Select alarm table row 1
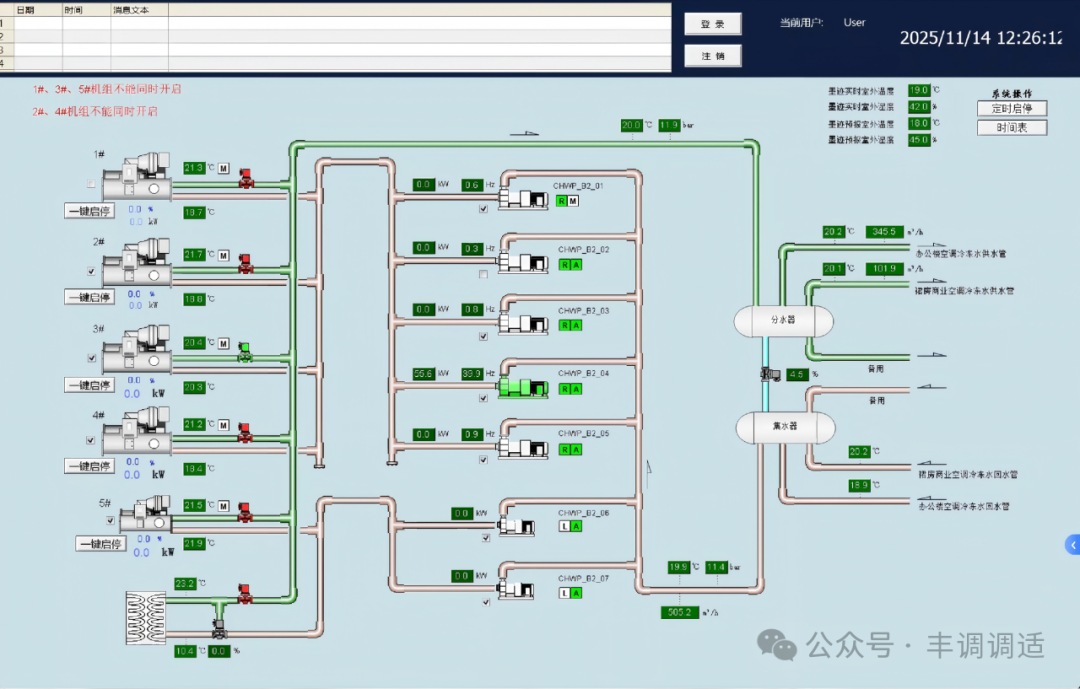This screenshot has width=1080, height=689. [335, 23]
